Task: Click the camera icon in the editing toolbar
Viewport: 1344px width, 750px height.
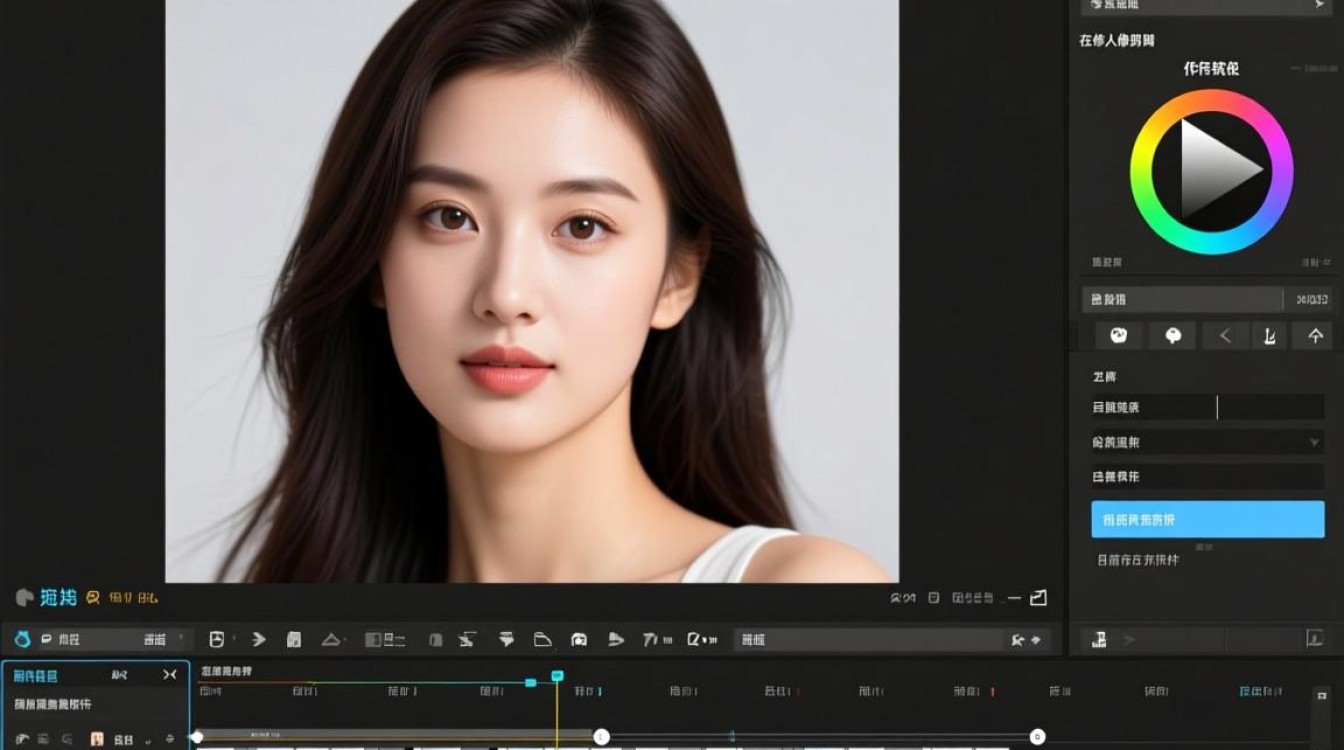Action: point(579,640)
